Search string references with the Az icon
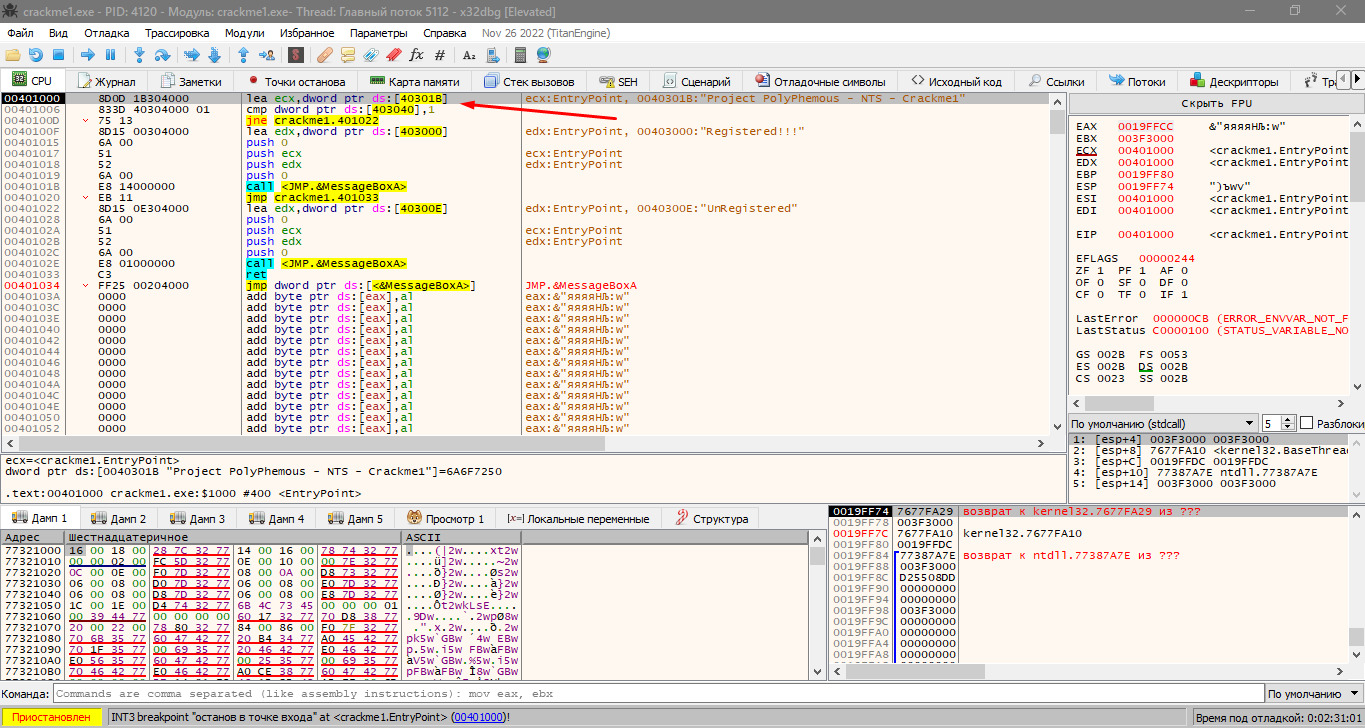The image size is (1365, 728). (x=469, y=54)
